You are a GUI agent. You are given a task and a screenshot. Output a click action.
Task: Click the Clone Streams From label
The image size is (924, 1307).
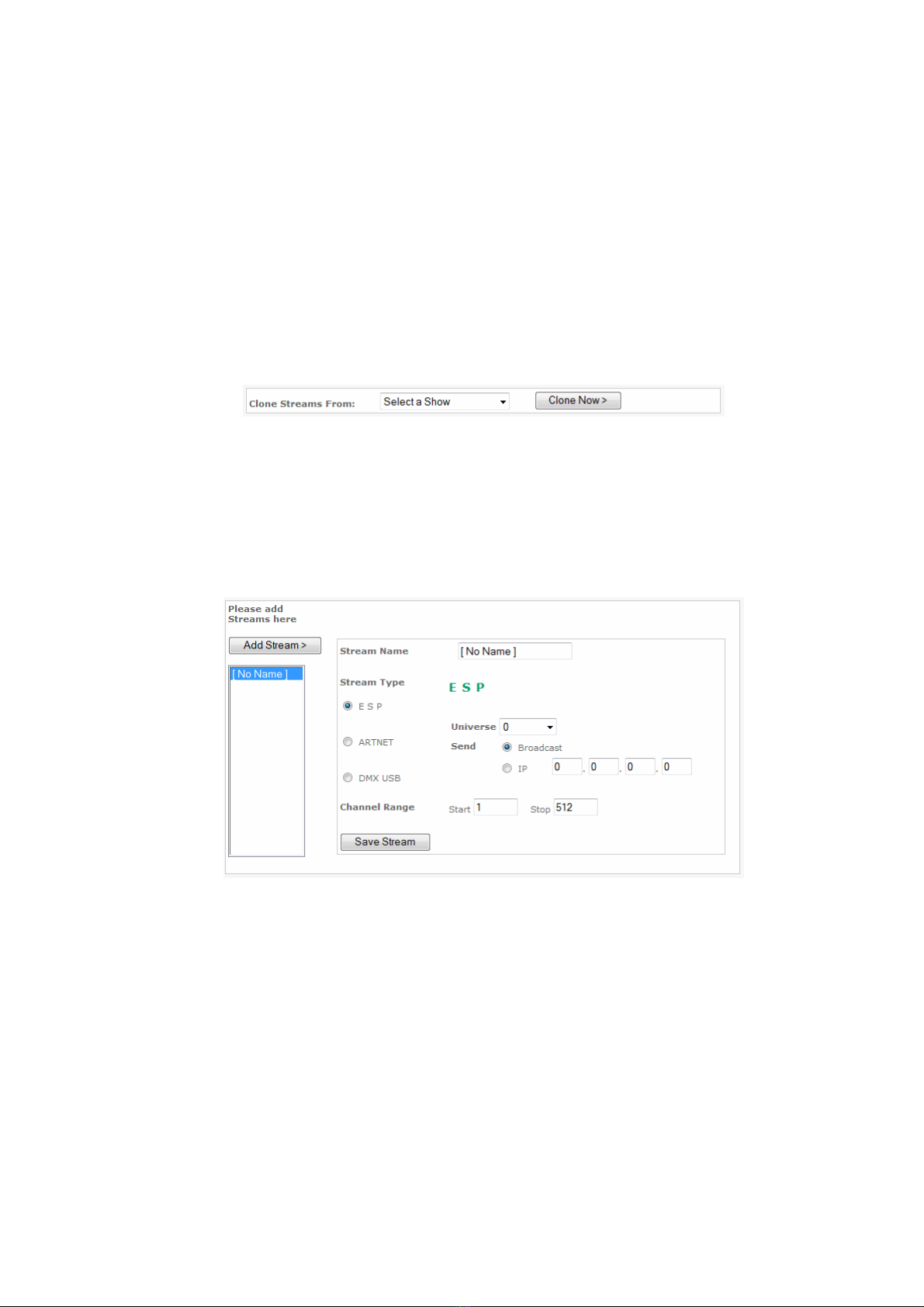pos(302,404)
